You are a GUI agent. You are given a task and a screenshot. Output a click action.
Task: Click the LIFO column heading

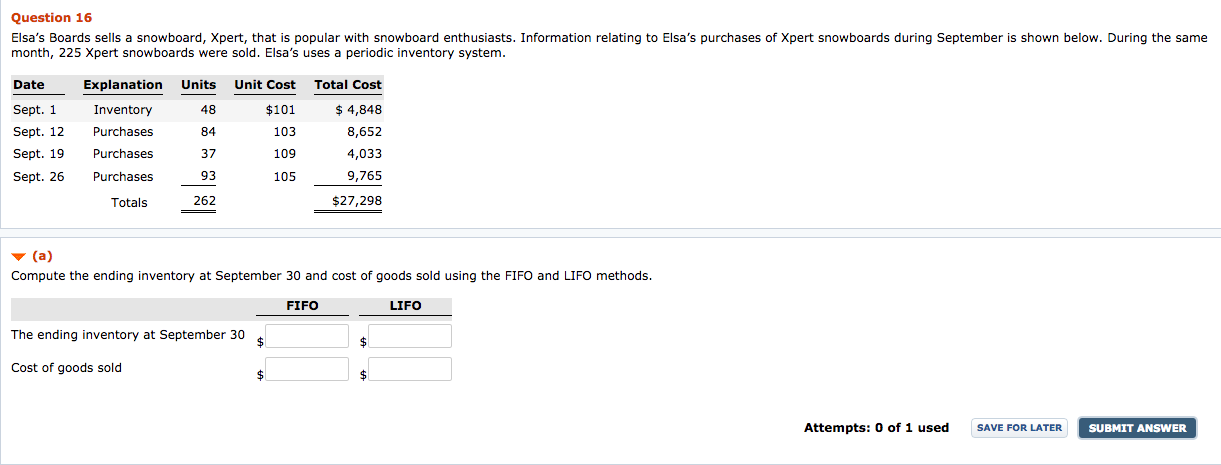(405, 306)
